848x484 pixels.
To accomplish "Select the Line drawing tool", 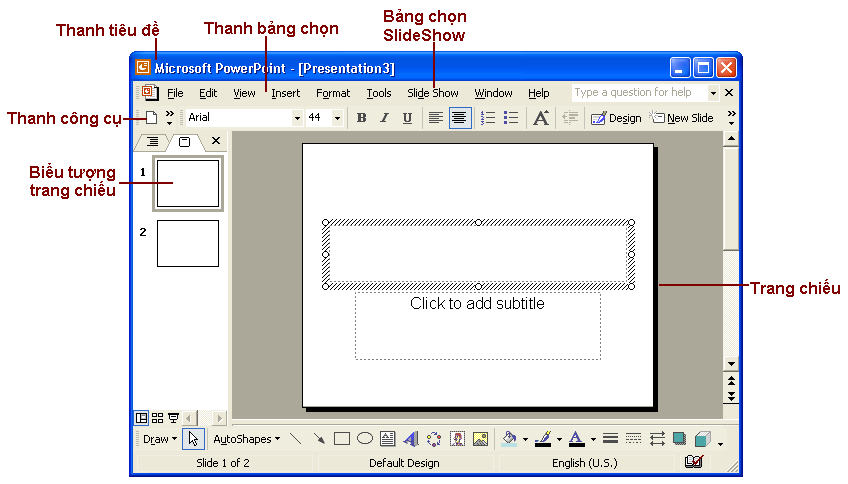I will click(x=295, y=439).
